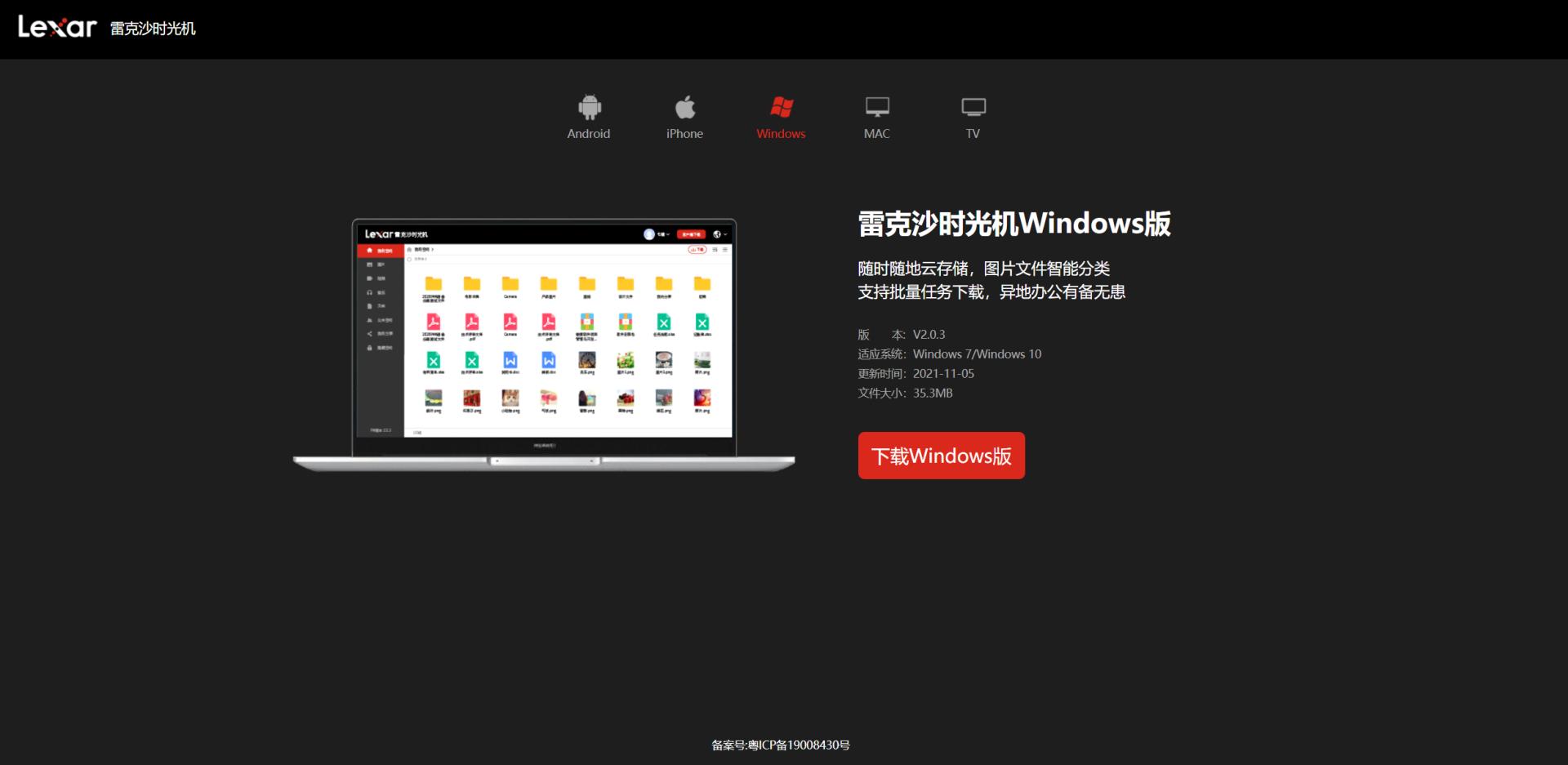Click the 下载Windows版 download button

940,456
